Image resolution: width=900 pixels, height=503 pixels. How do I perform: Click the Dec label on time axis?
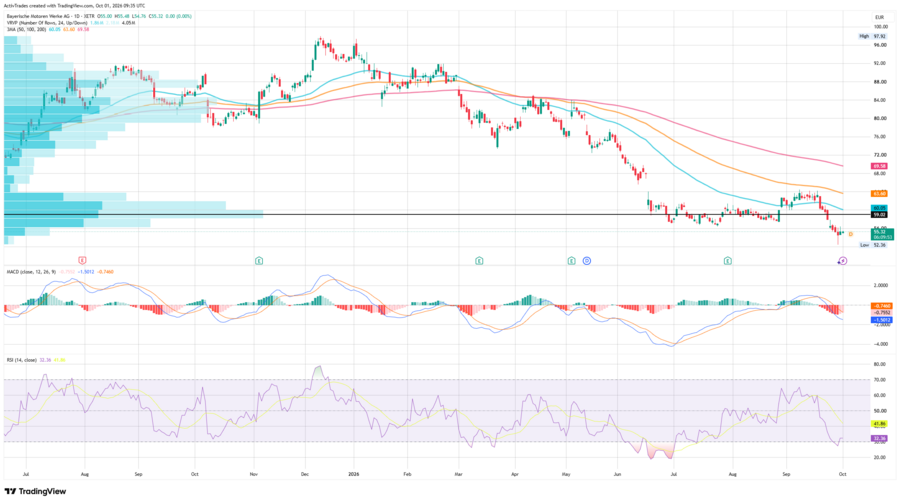[x=305, y=475]
